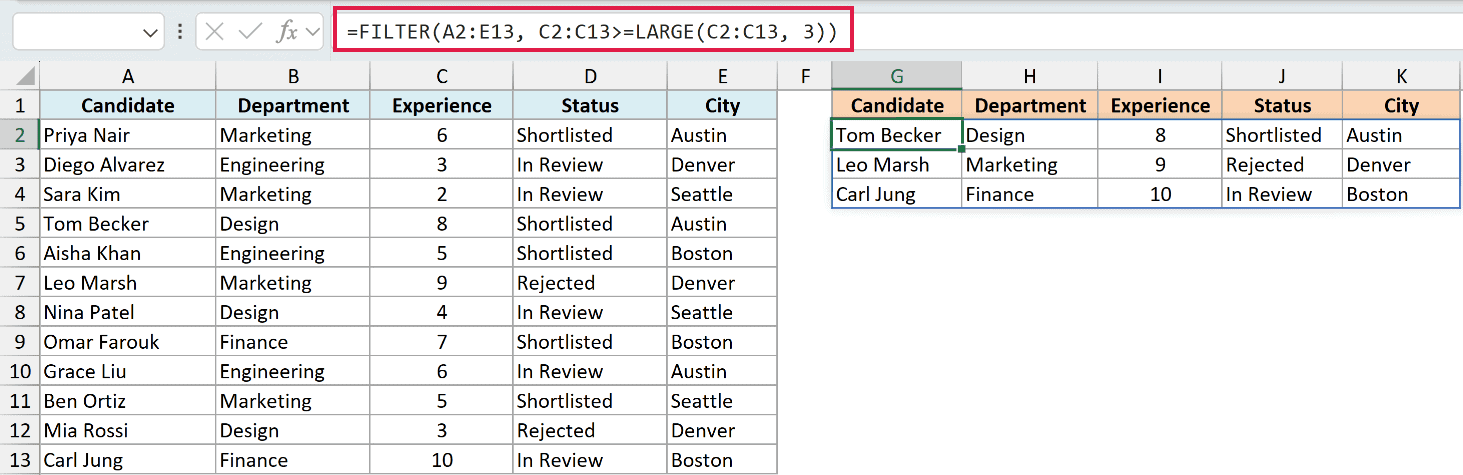Select the Grace Liu cell
Screen dimensions: 1463x475
point(128,371)
